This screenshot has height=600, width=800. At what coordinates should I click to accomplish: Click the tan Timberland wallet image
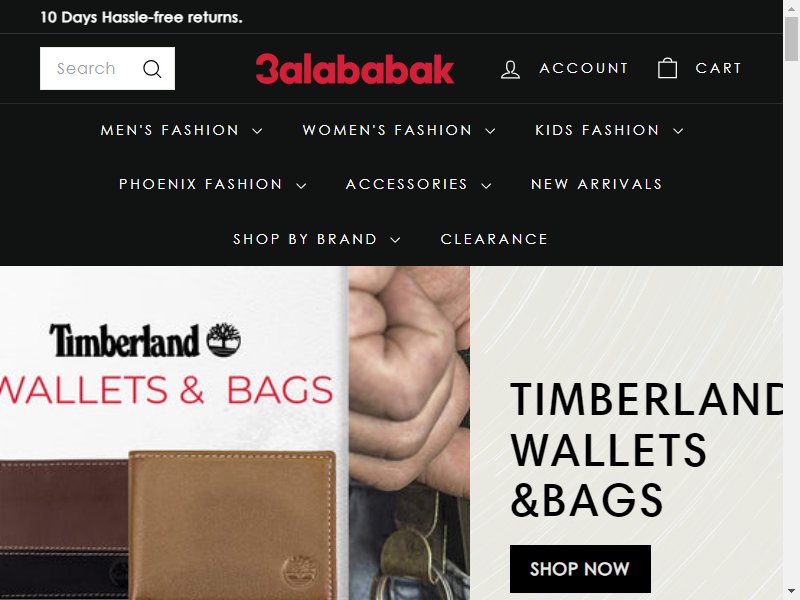[233, 524]
